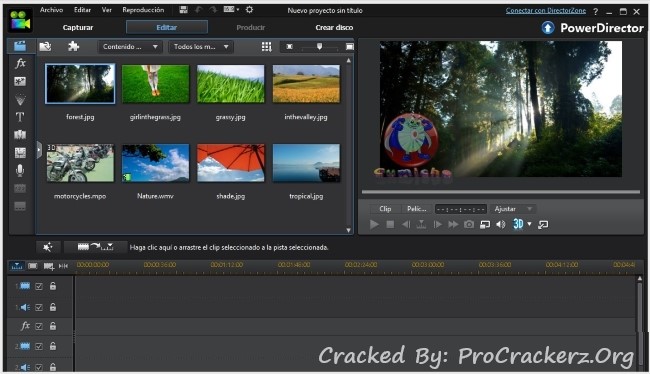
Task: Toggle 3D preview mode
Action: (518, 224)
